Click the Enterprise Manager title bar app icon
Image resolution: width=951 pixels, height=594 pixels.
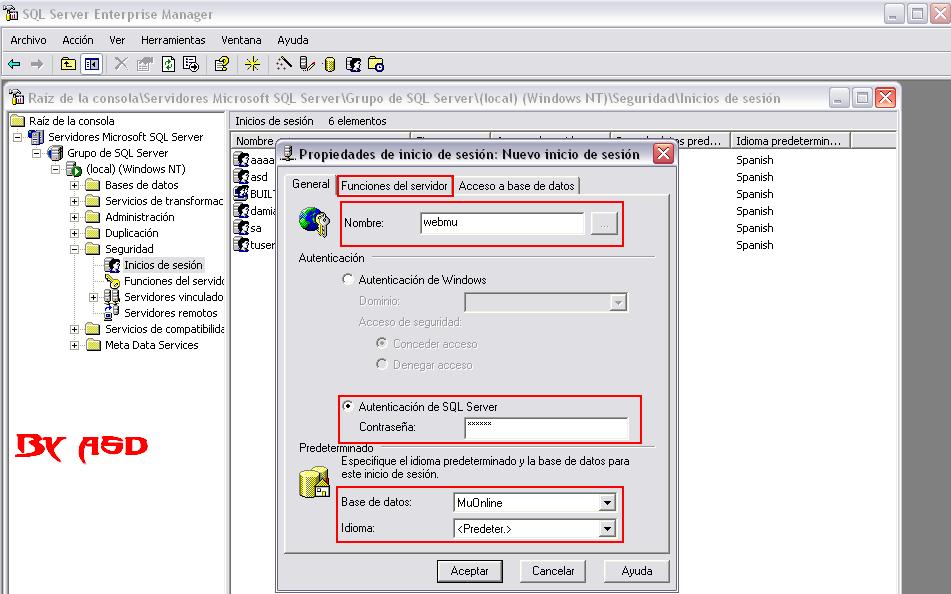tap(11, 13)
